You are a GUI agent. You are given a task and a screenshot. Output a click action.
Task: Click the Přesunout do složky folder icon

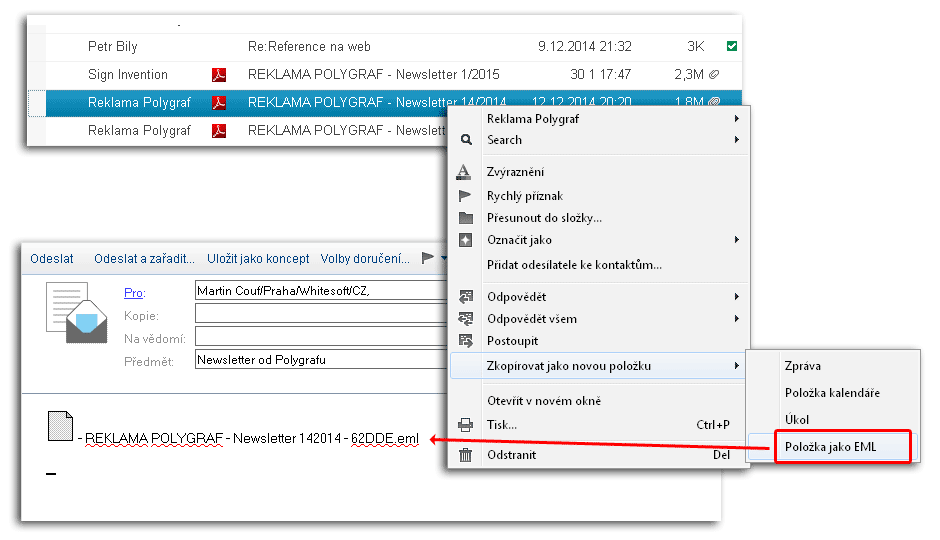[465, 218]
